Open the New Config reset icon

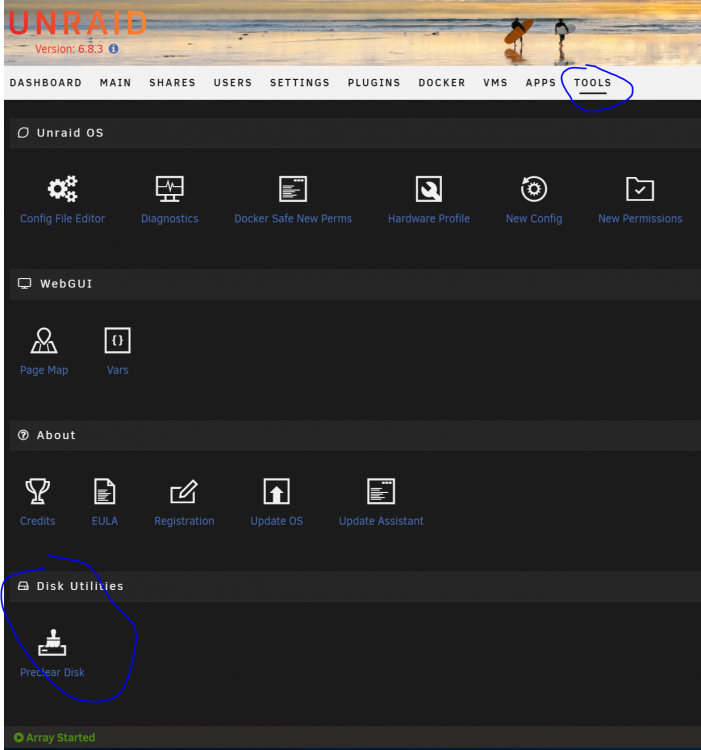[x=534, y=189]
